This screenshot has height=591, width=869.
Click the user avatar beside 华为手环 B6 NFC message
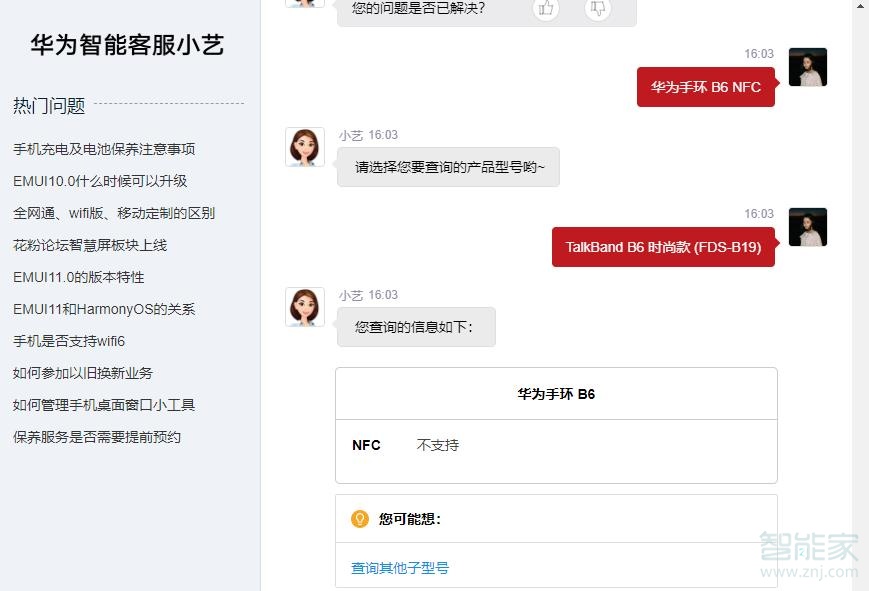coord(807,66)
